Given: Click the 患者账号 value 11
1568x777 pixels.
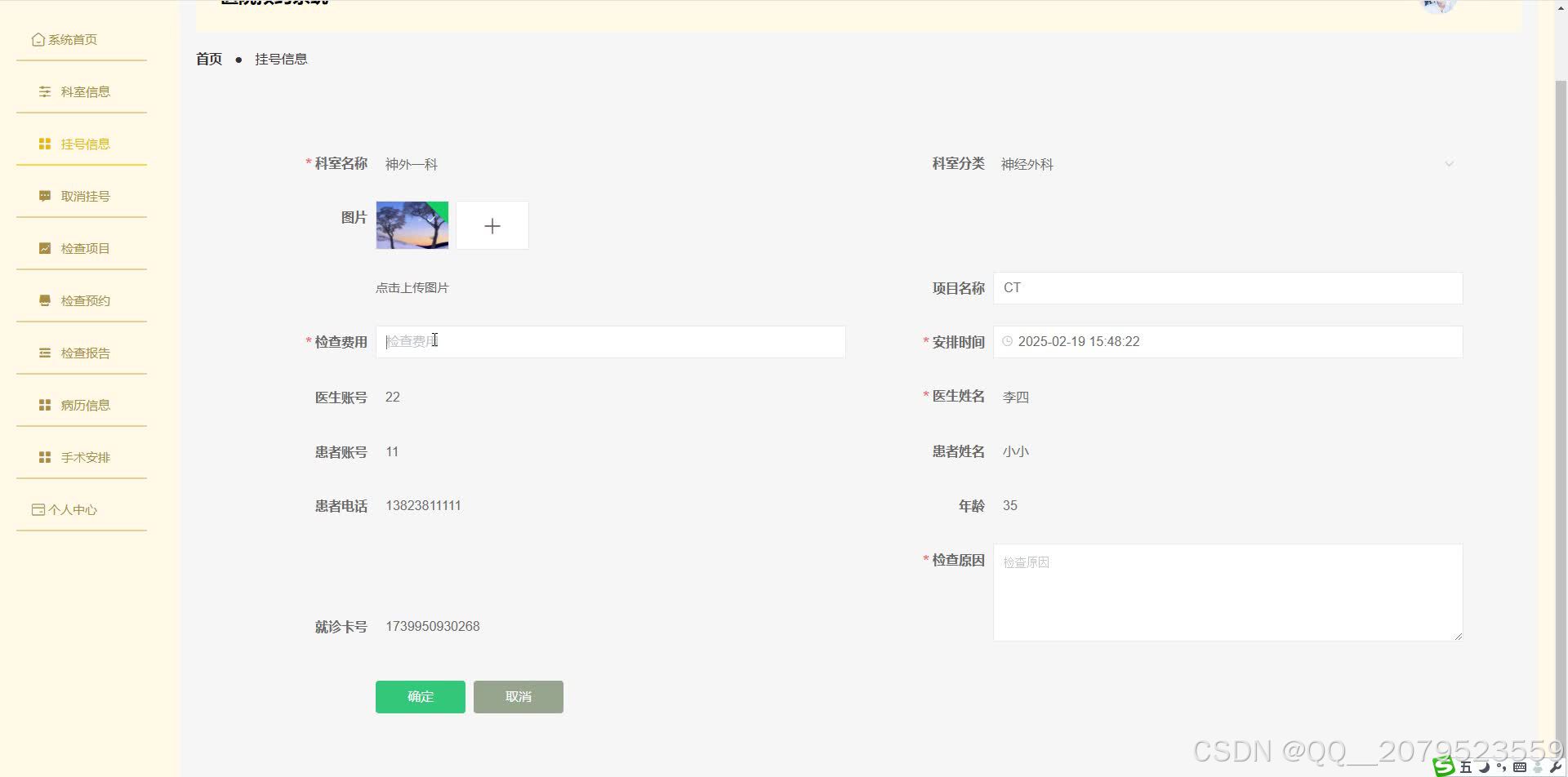Looking at the screenshot, I should [392, 451].
